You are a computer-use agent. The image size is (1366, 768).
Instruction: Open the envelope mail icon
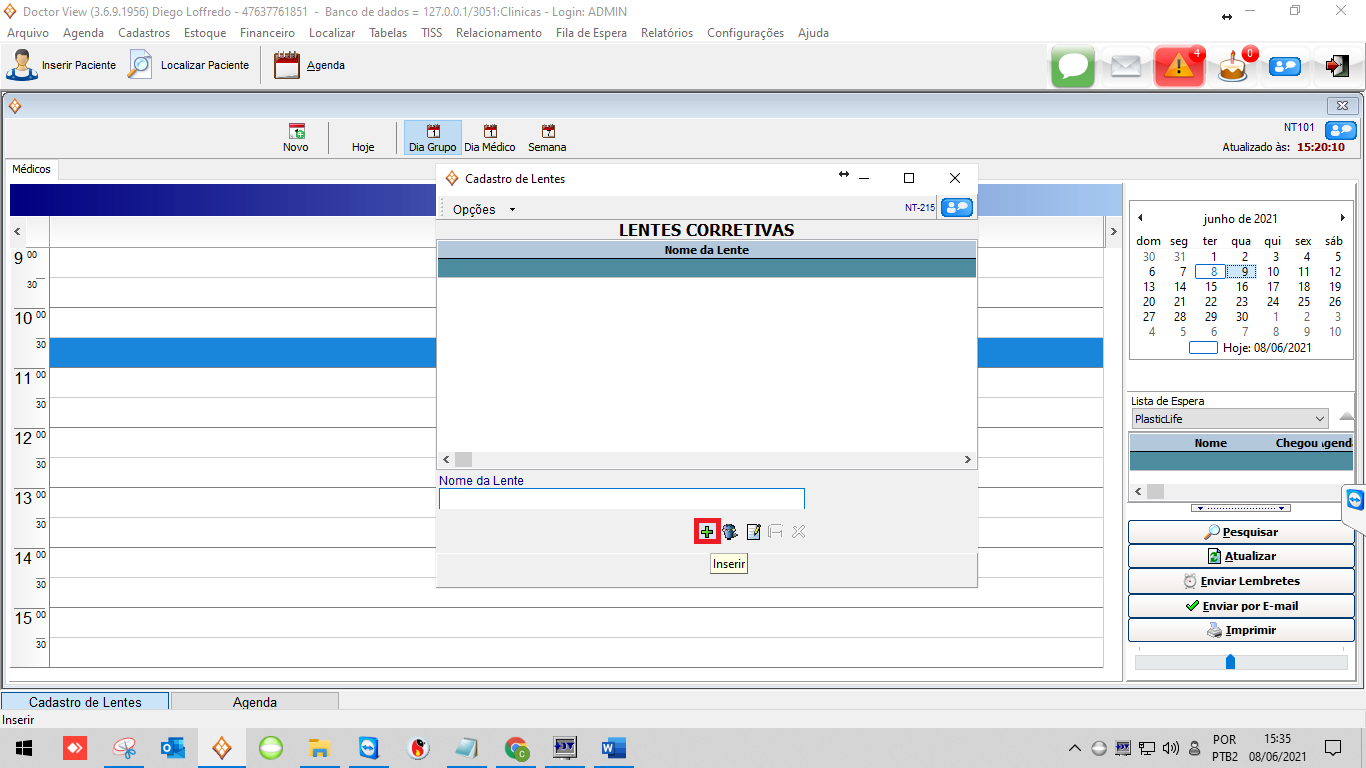[1125, 66]
